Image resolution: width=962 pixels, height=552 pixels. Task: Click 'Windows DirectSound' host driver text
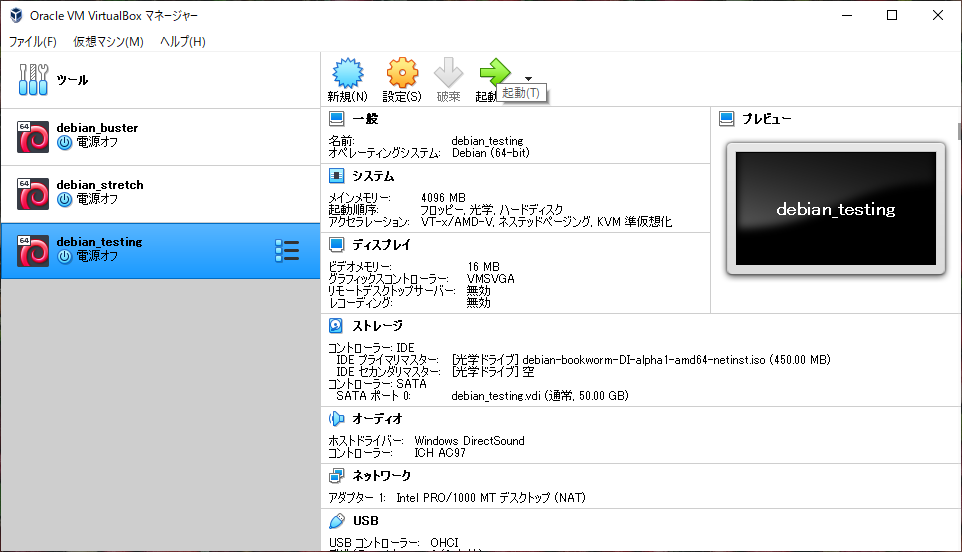coord(469,441)
